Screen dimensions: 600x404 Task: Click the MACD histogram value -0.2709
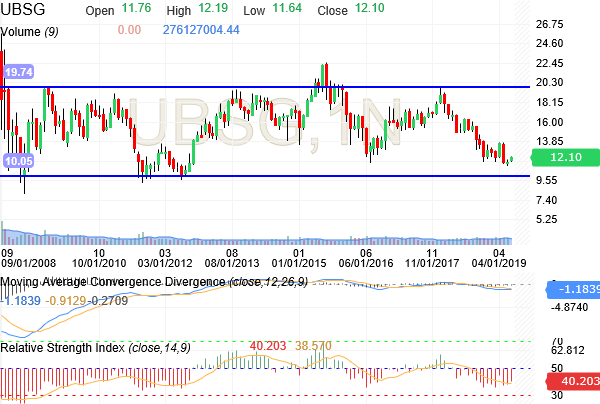coord(108,301)
